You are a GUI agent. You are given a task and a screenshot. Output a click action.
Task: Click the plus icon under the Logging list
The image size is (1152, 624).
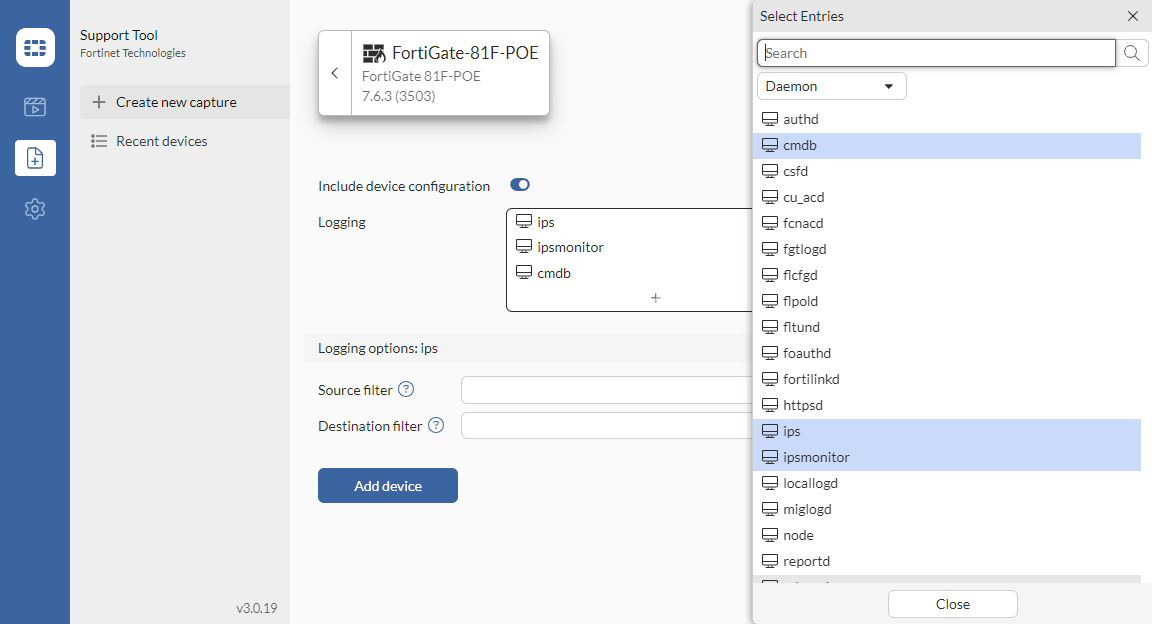655,297
